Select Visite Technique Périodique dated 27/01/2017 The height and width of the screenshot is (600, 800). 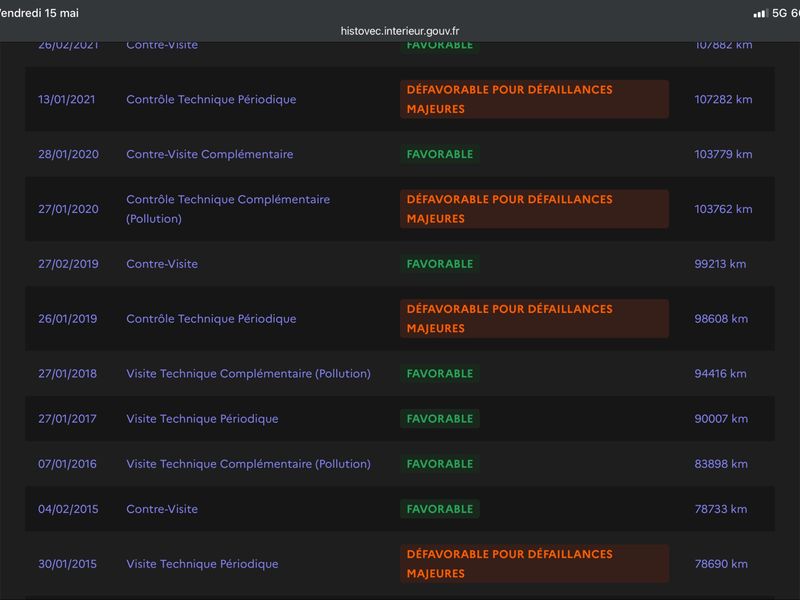pos(202,418)
